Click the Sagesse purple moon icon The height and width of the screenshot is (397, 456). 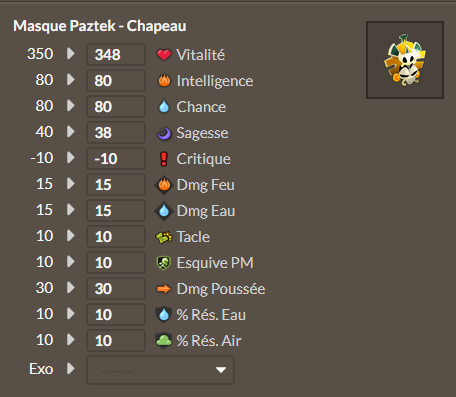164,133
